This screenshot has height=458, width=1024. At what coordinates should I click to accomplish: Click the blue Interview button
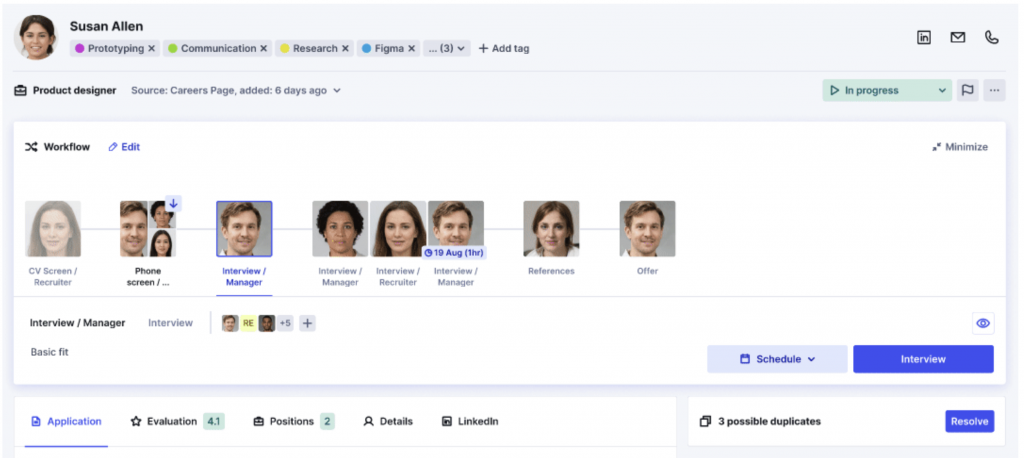(x=923, y=359)
